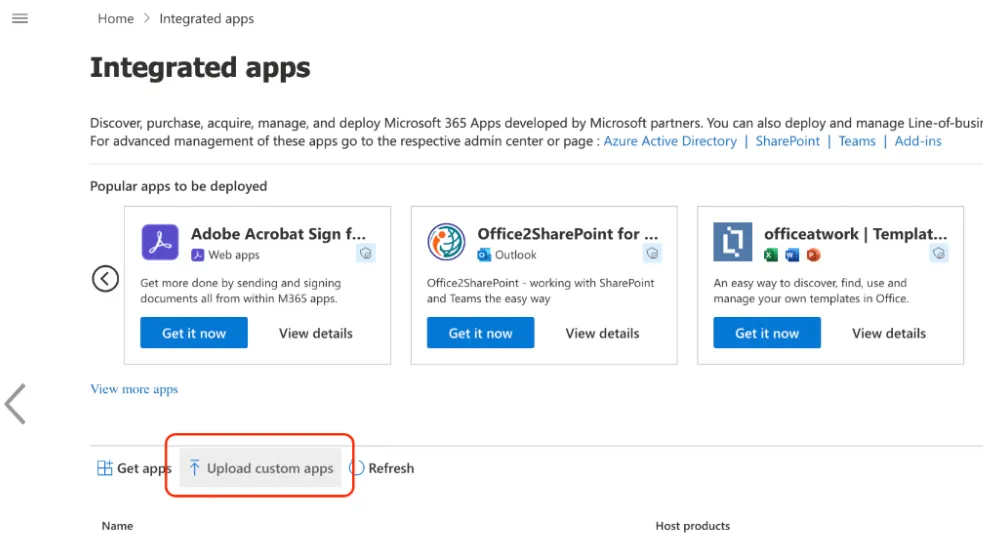Viewport: 983px width, 534px height.
Task: Go to the Teams admin link
Action: [857, 141]
